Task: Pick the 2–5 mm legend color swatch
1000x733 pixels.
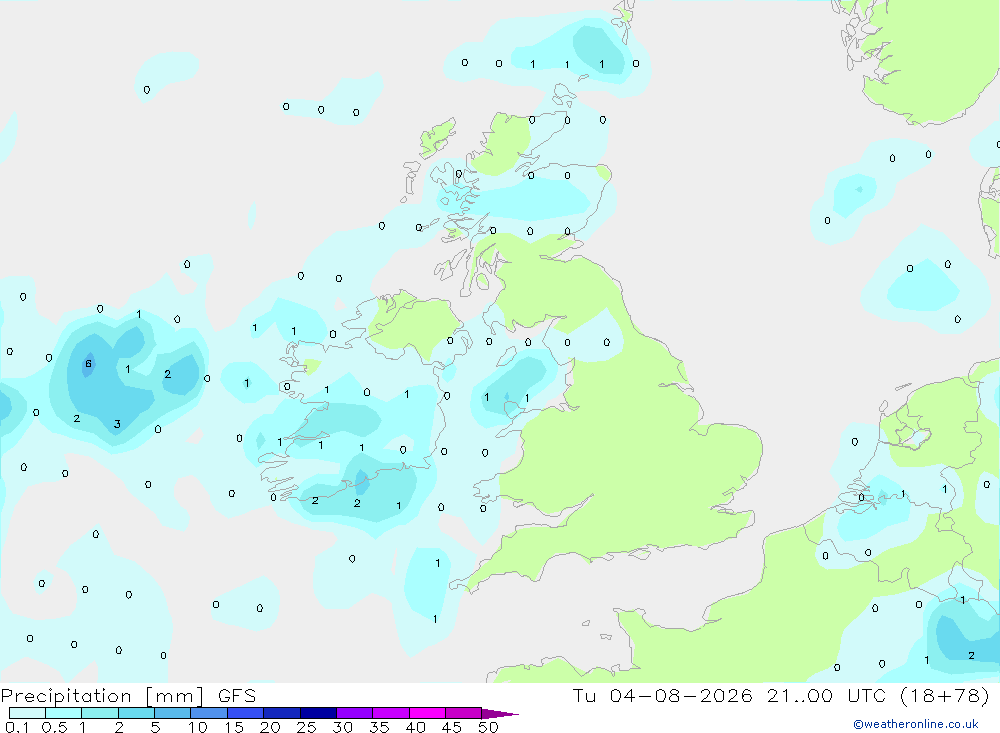Action: tap(136, 713)
